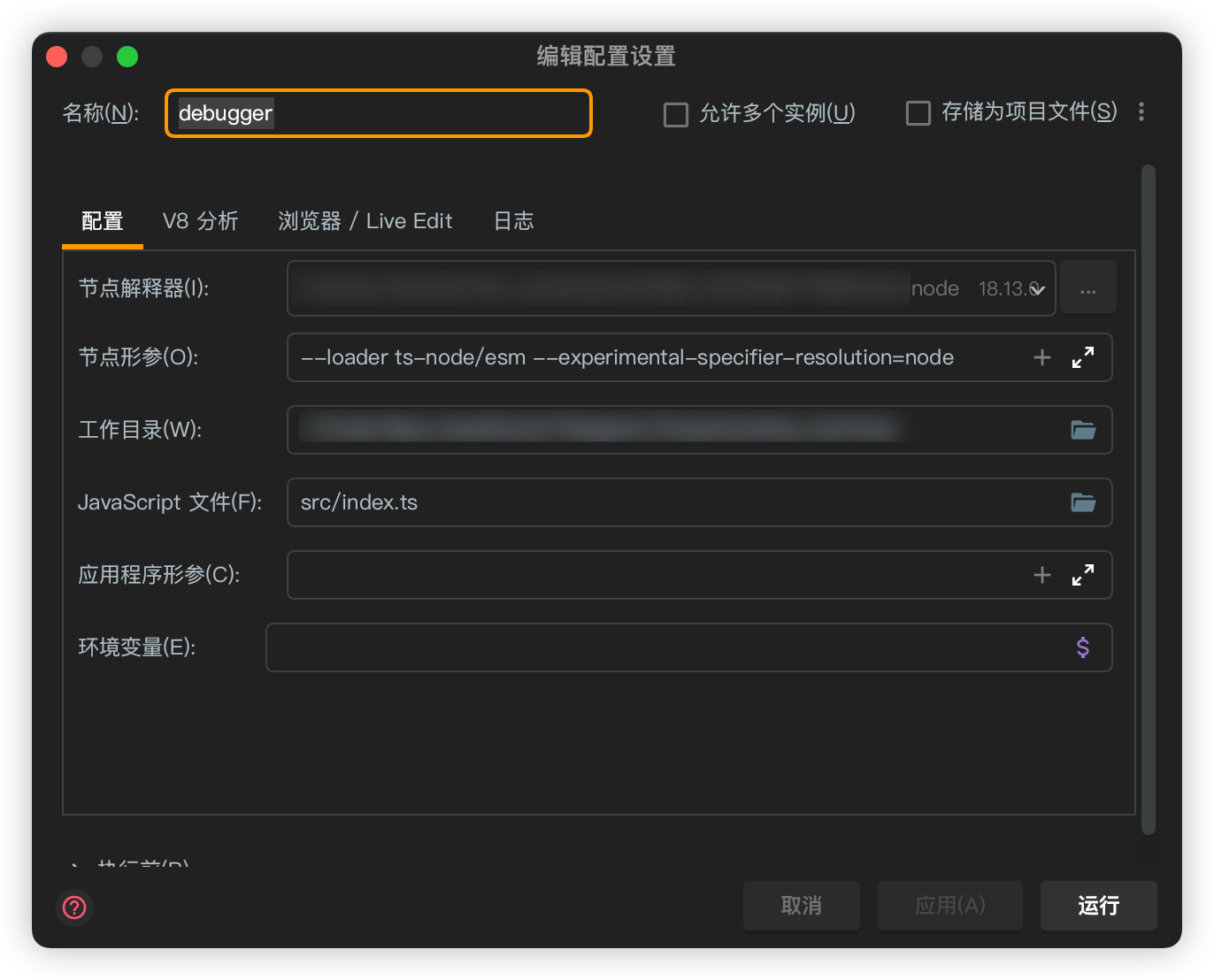Viewport: 1214px width, 980px height.
Task: Click the 取消 button
Action: [x=801, y=906]
